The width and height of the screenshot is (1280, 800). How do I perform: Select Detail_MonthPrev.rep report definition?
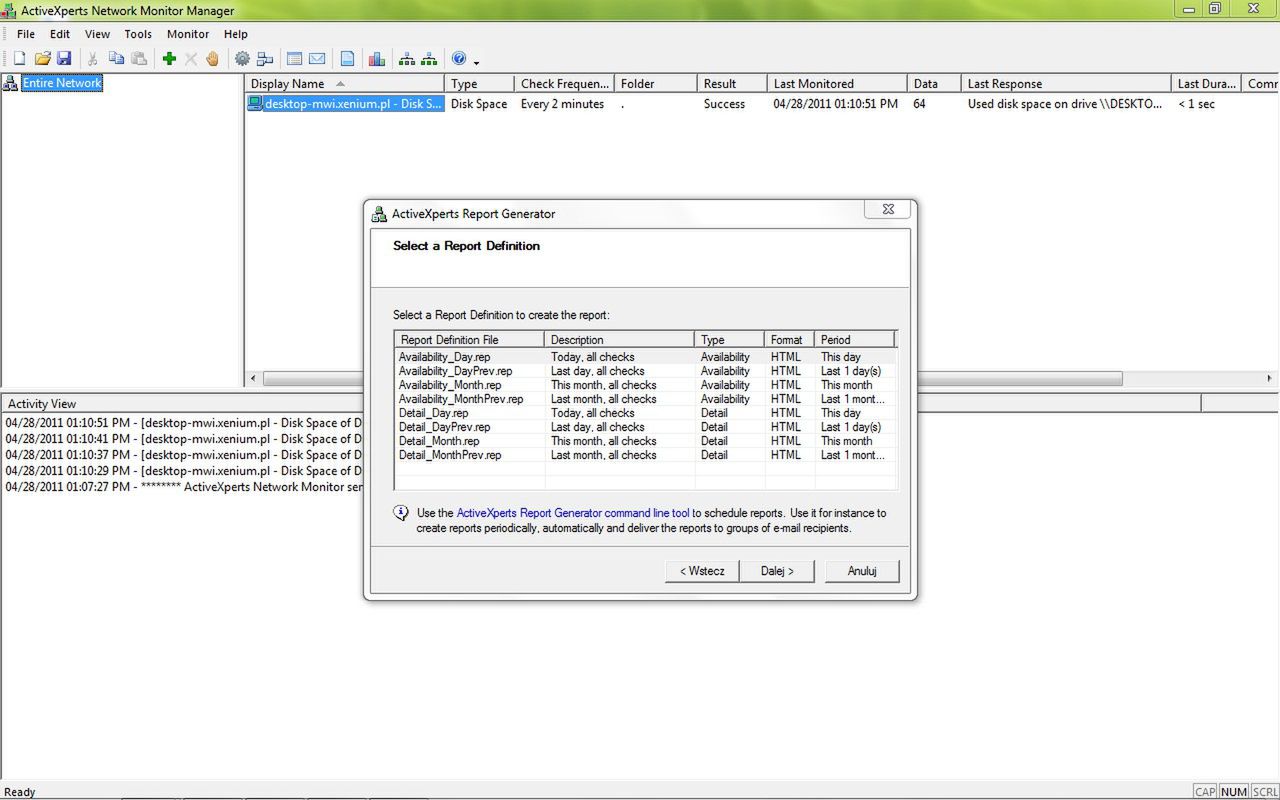[645, 455]
